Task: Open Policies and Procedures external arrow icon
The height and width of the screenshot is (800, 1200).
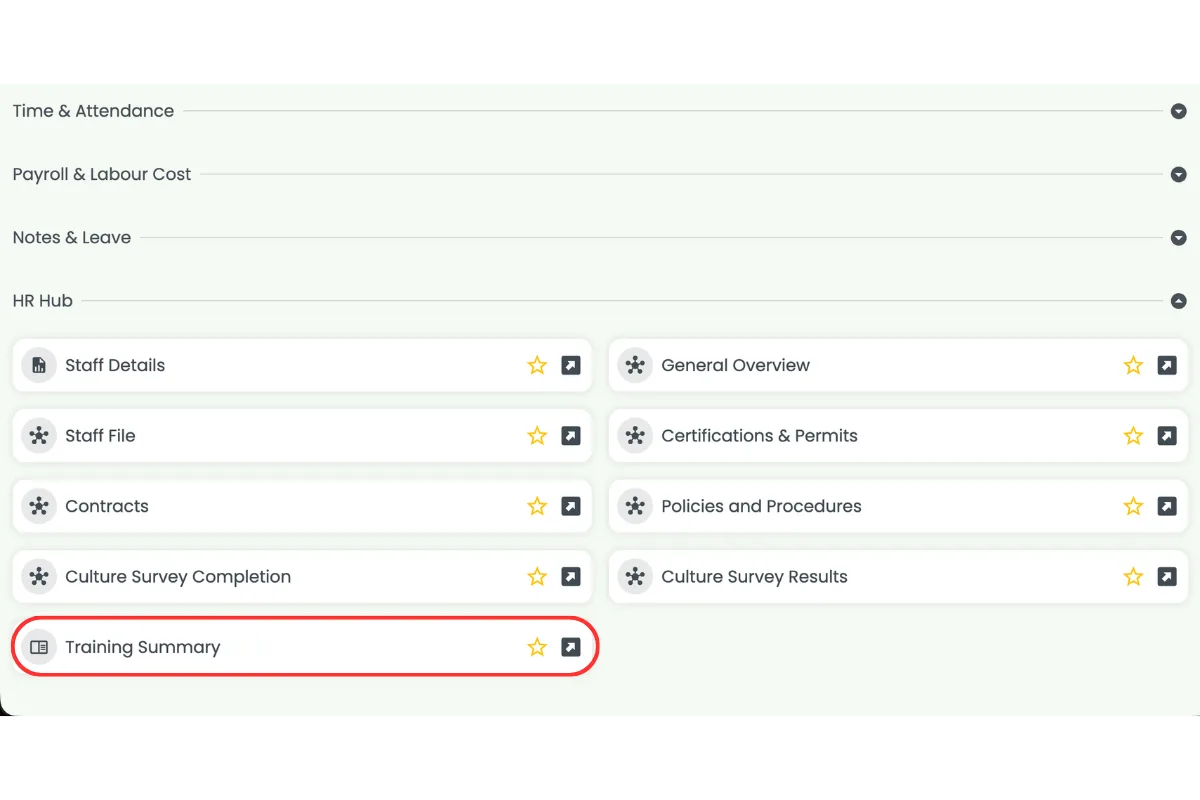Action: pyautogui.click(x=1167, y=506)
